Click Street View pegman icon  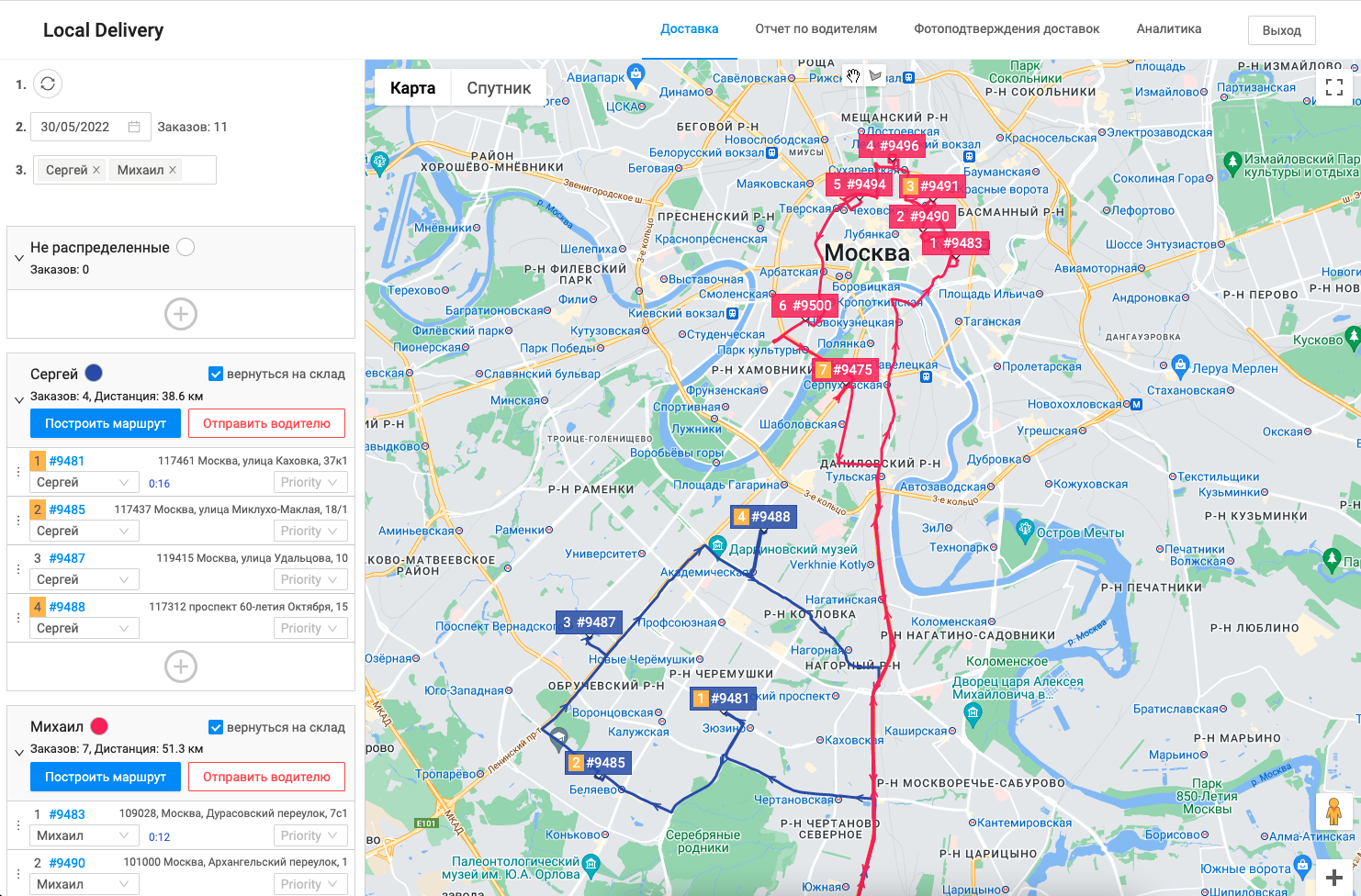coord(1333,812)
